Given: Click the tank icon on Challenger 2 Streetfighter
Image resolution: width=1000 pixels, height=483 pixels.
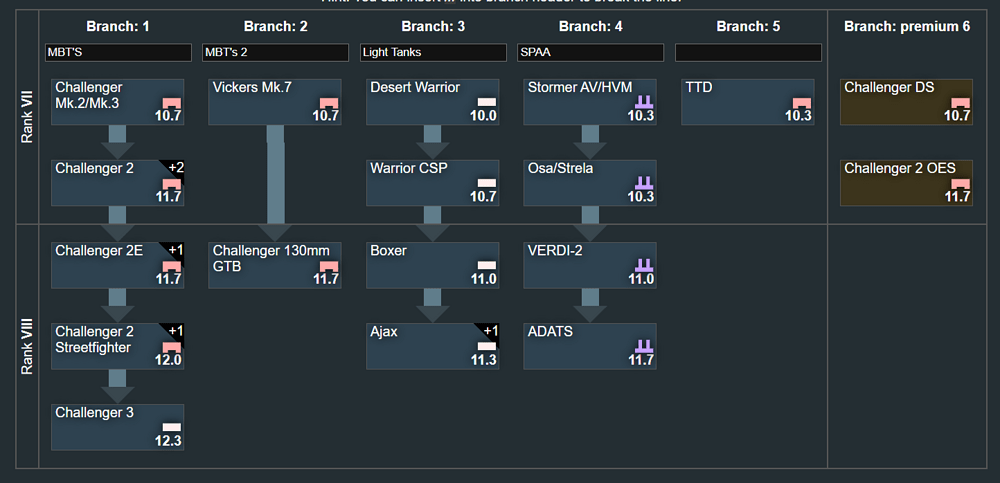Looking at the screenshot, I should click(172, 347).
